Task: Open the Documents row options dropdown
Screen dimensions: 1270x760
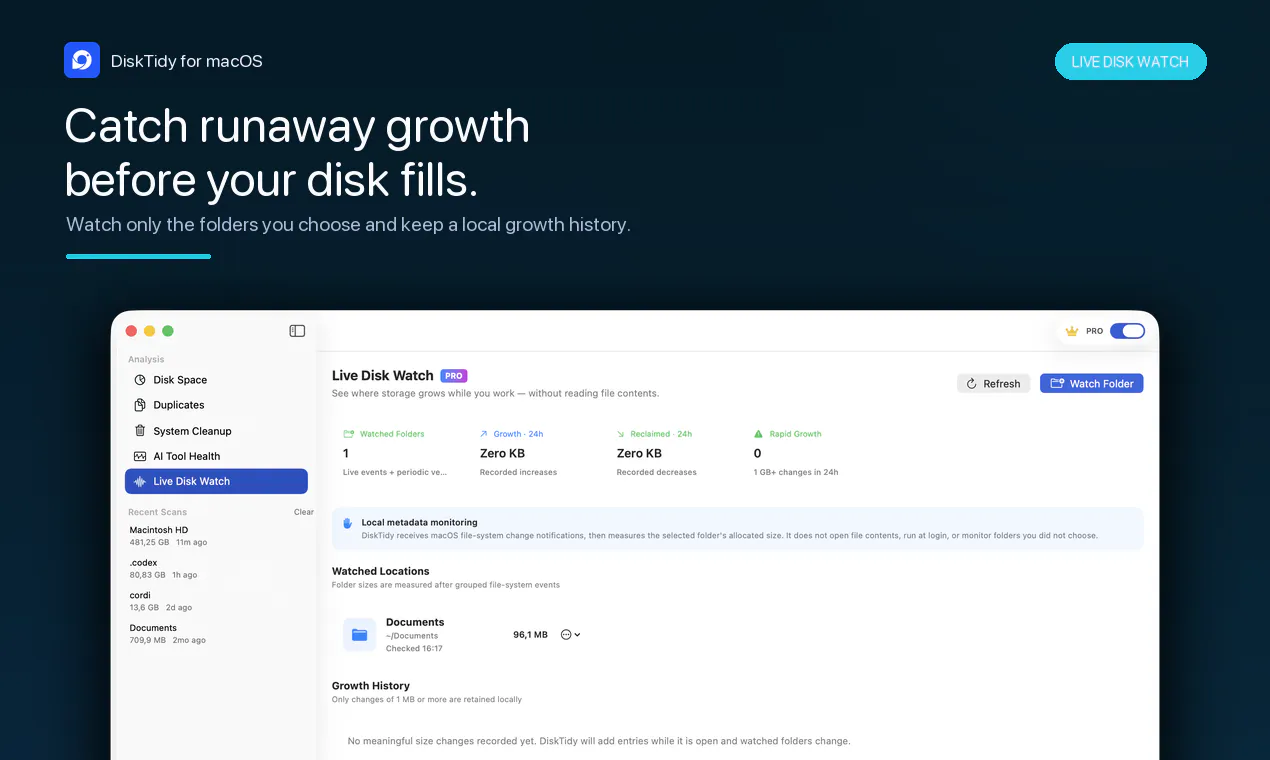Action: click(x=571, y=635)
